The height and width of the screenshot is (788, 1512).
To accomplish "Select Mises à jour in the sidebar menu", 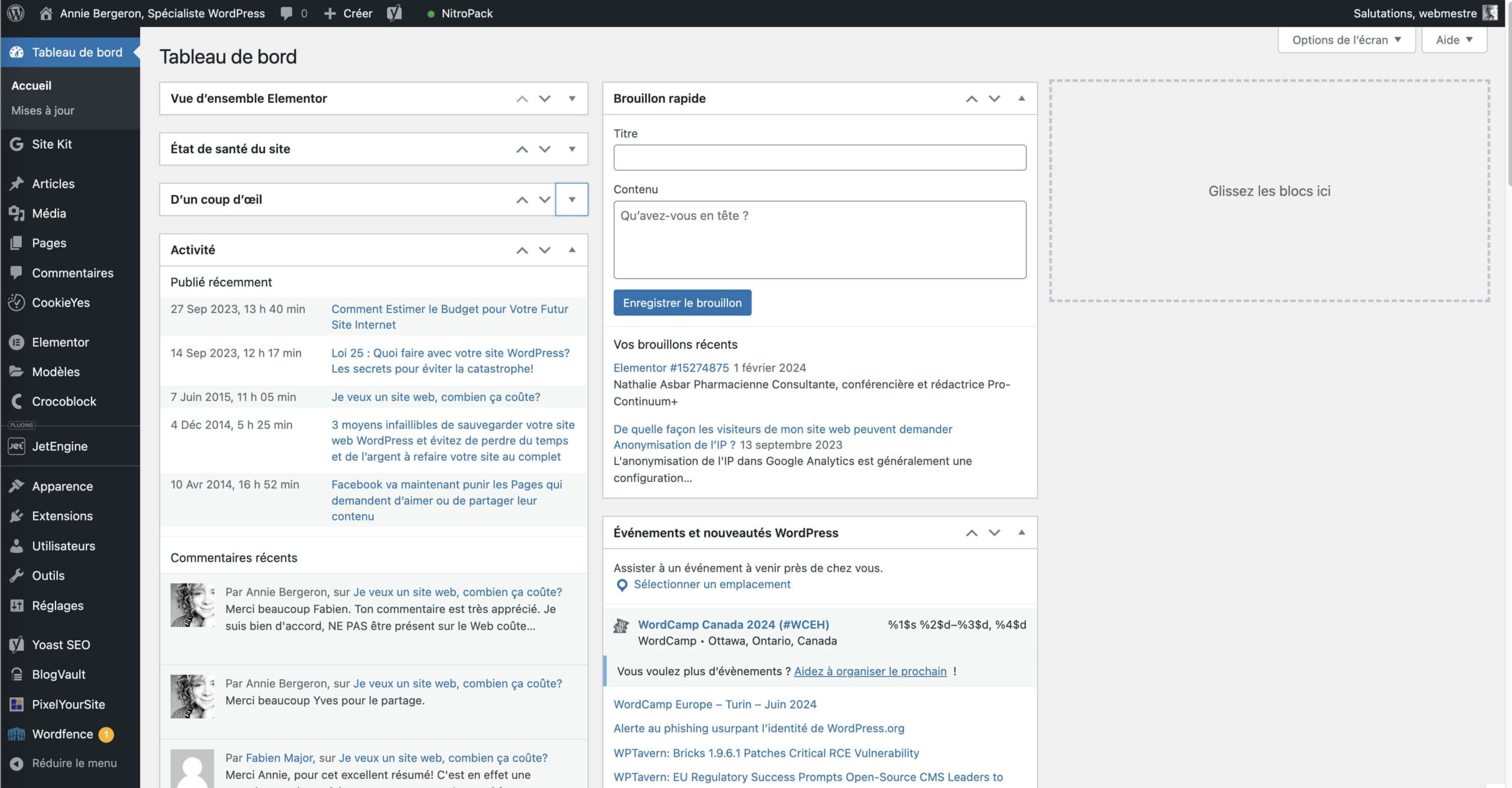I will pos(43,110).
